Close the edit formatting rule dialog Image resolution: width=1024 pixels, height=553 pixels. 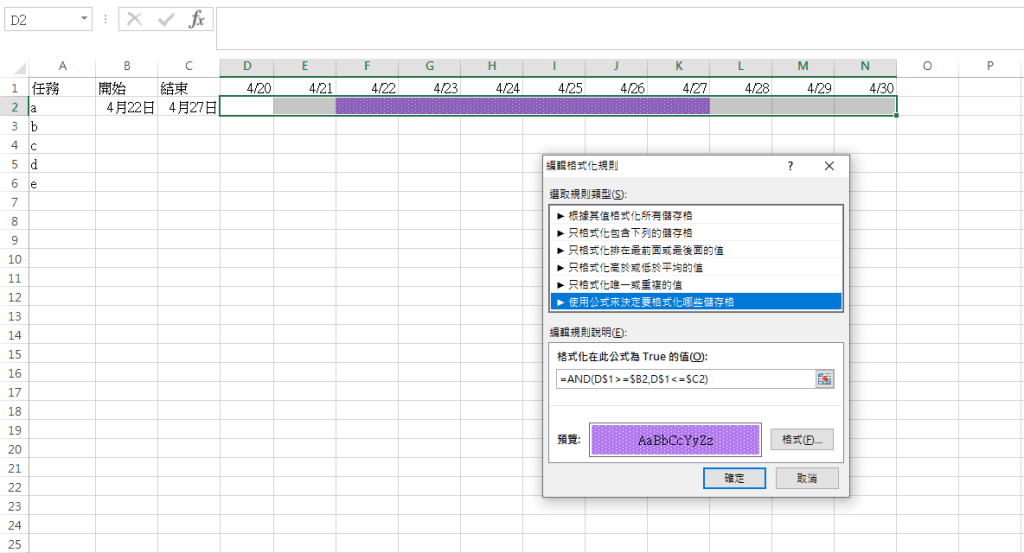829,167
